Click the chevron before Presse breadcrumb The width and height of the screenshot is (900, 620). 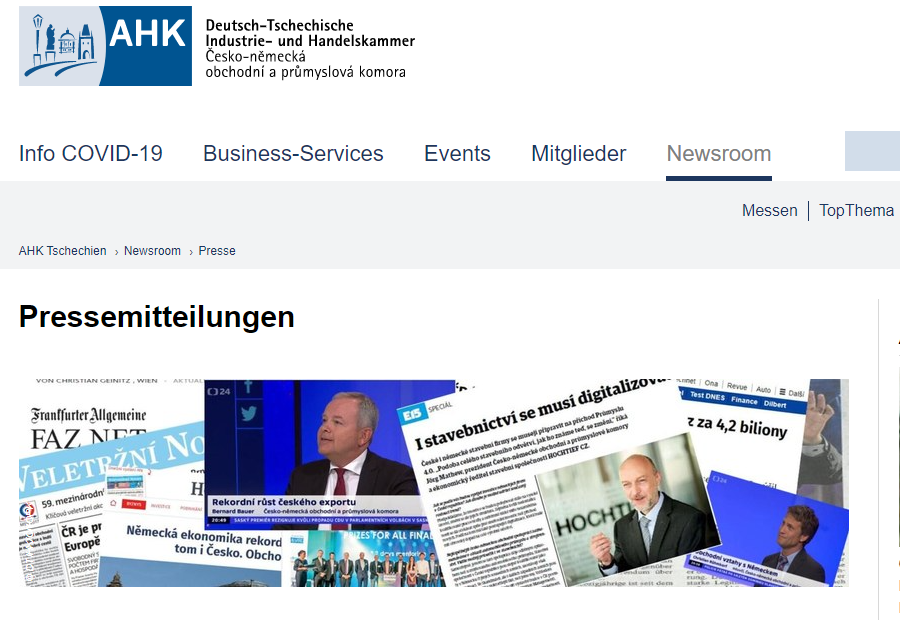click(x=191, y=252)
